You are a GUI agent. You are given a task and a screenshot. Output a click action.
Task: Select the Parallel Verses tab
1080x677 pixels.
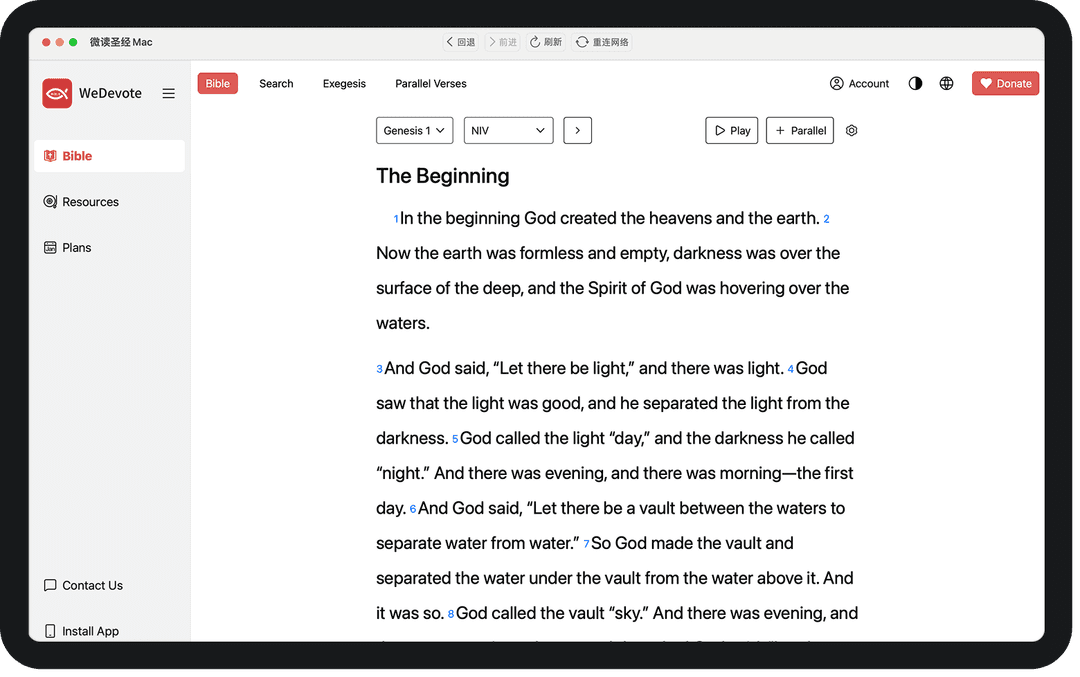pyautogui.click(x=431, y=84)
